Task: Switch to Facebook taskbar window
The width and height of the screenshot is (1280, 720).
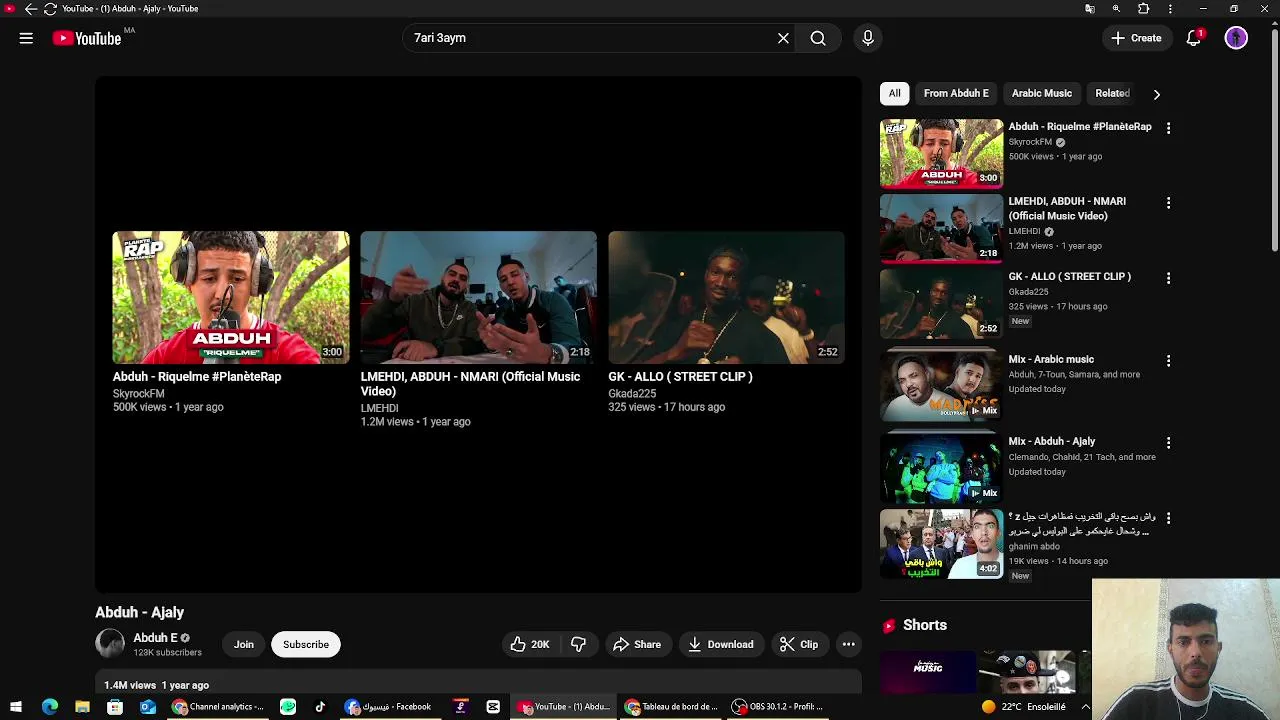Action: click(x=388, y=707)
